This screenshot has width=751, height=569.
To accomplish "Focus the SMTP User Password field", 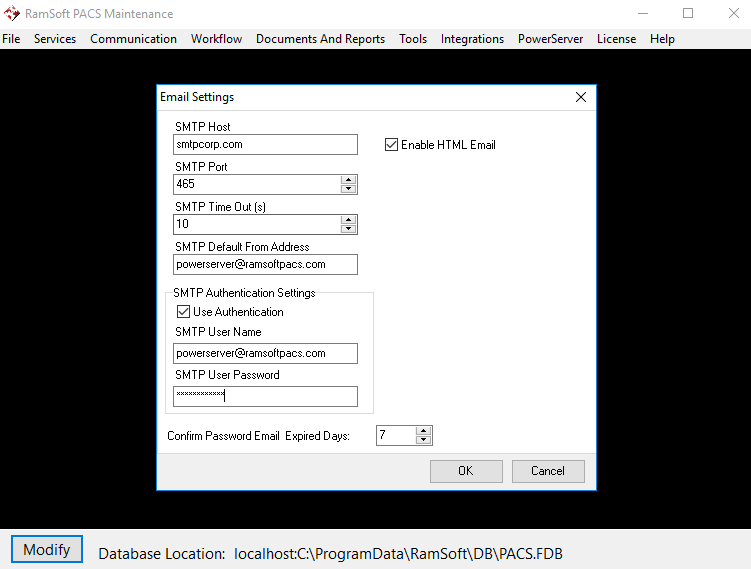I will click(x=265, y=396).
